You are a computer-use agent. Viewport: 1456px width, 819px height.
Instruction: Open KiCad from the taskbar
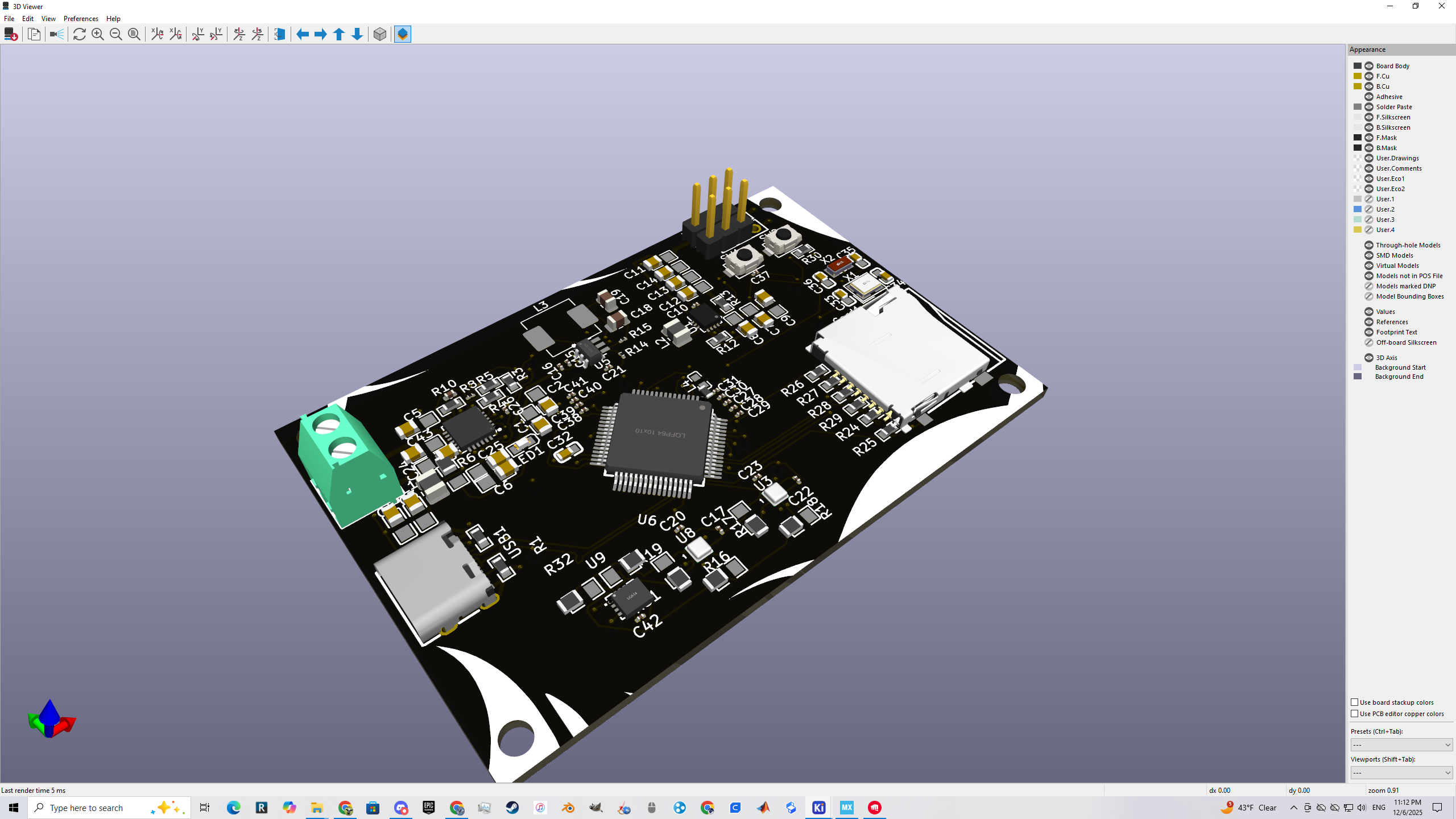click(819, 808)
